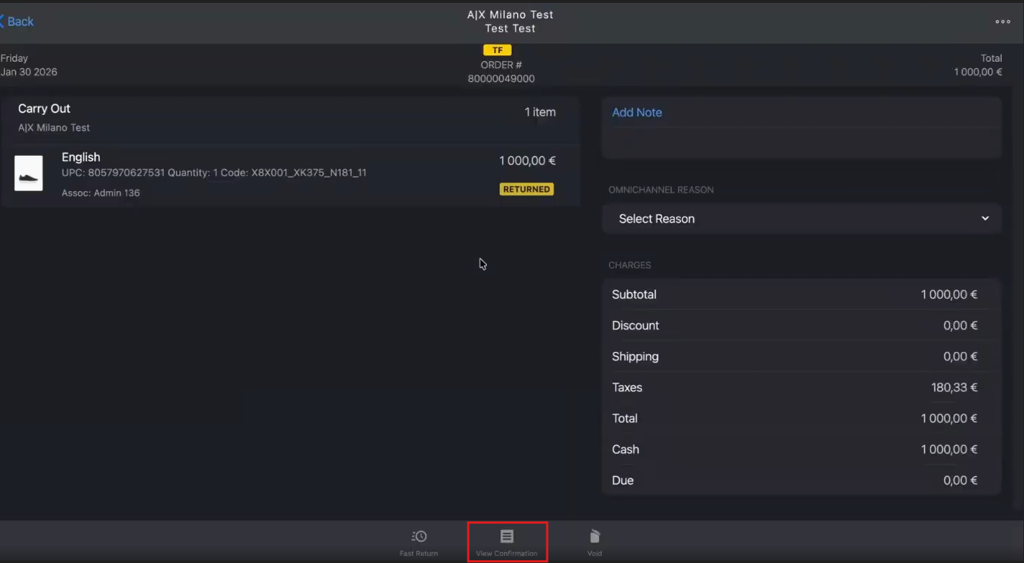Screen dimensions: 1024x563
Task: Click the Discount row
Action: click(x=801, y=325)
